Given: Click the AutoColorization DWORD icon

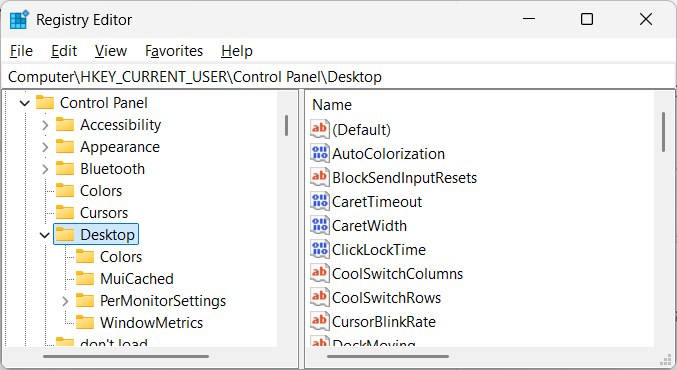Looking at the screenshot, I should [x=320, y=154].
